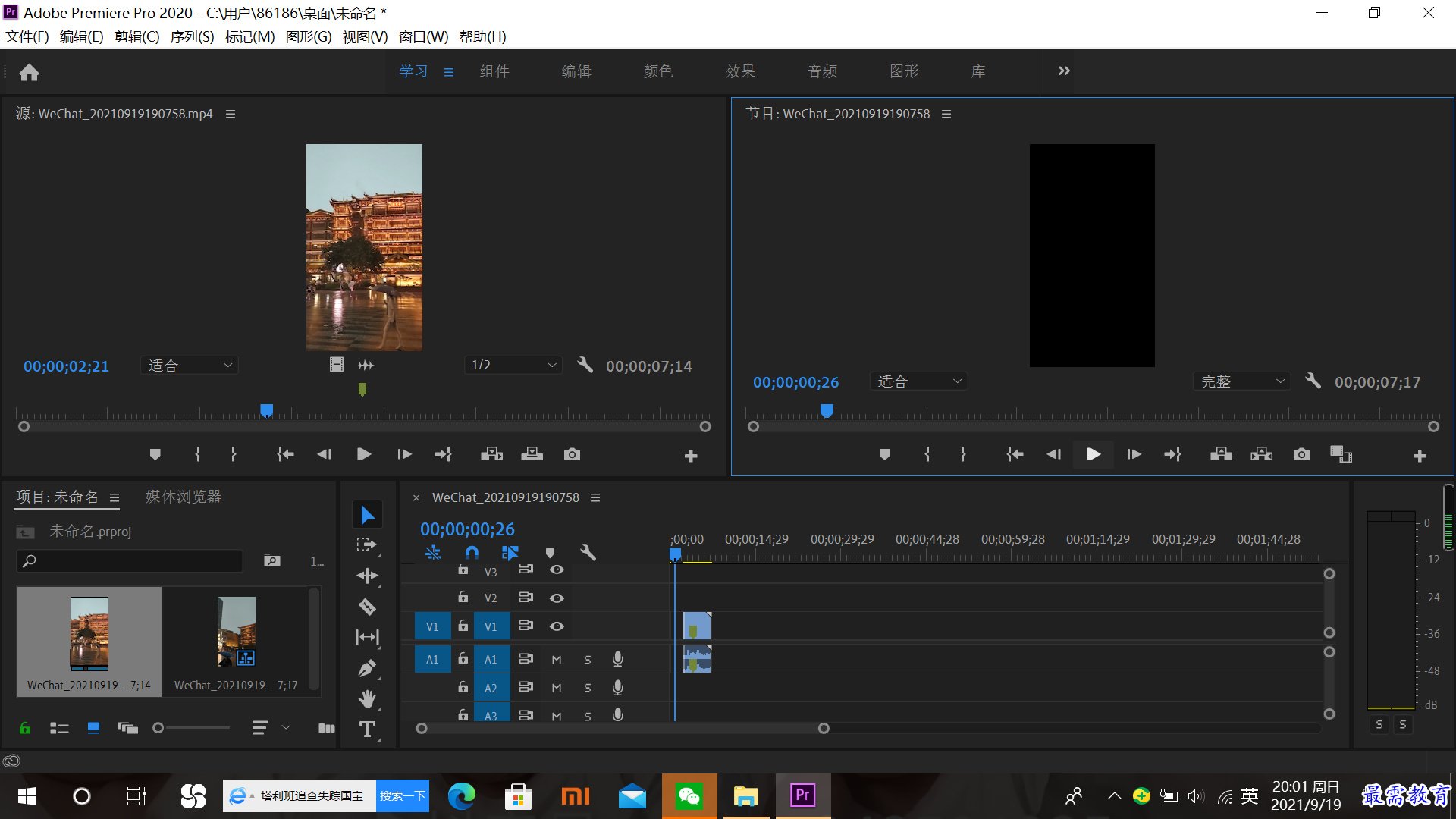Click timeline timecode 00;00;00;26
1456x819 pixels.
coord(467,529)
